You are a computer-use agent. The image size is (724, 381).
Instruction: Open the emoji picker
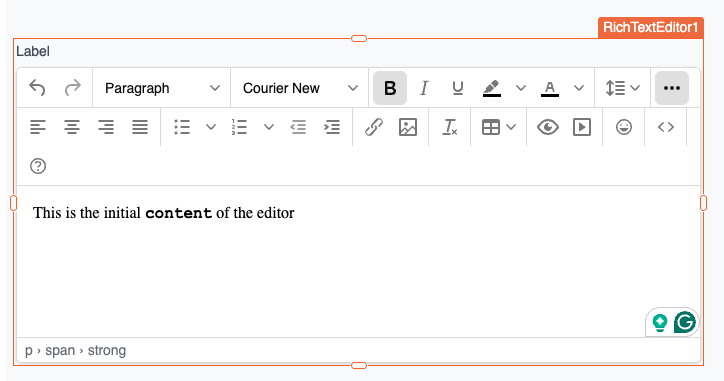pyautogui.click(x=624, y=127)
